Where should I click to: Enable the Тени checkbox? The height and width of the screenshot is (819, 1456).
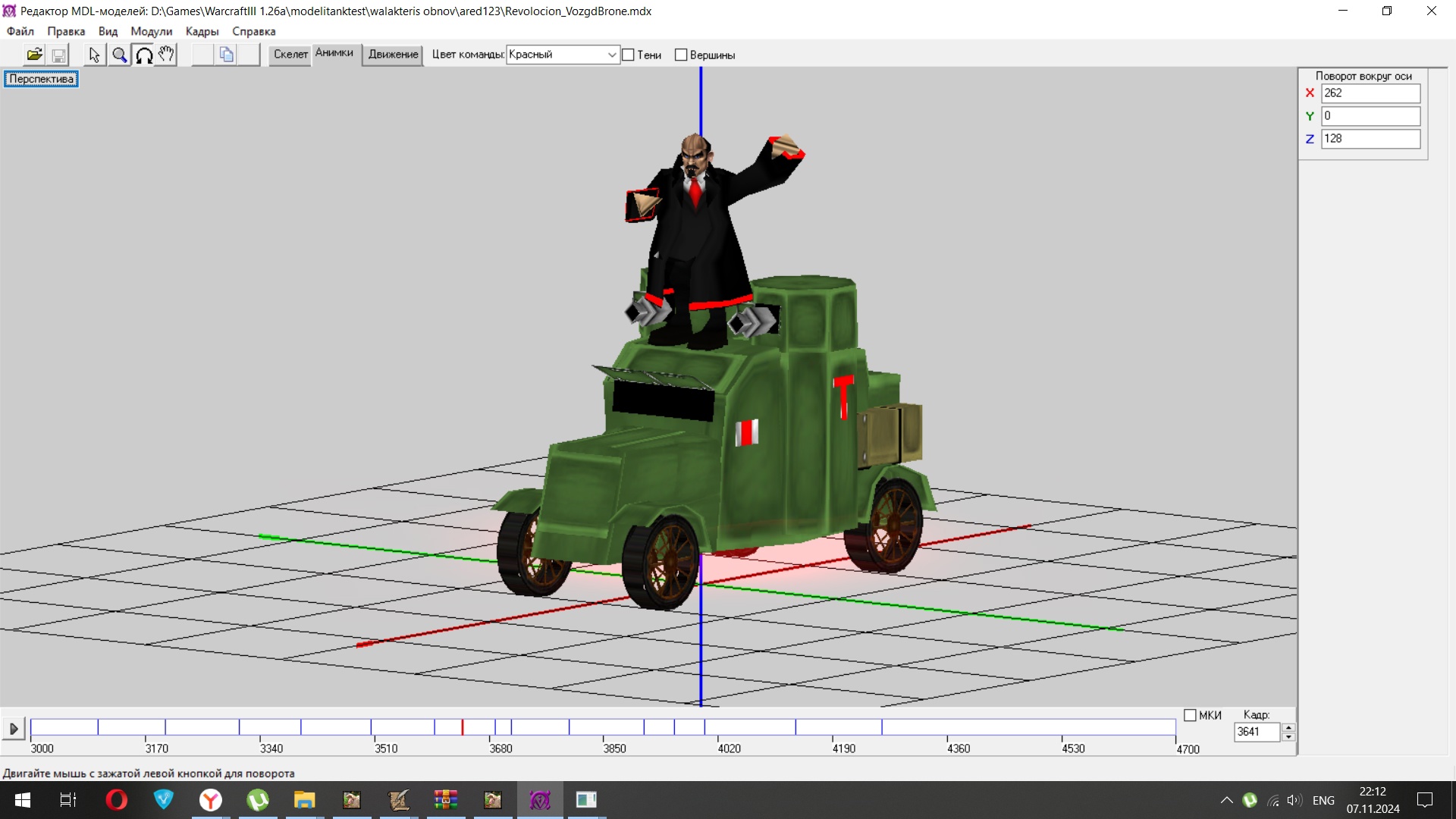[628, 55]
